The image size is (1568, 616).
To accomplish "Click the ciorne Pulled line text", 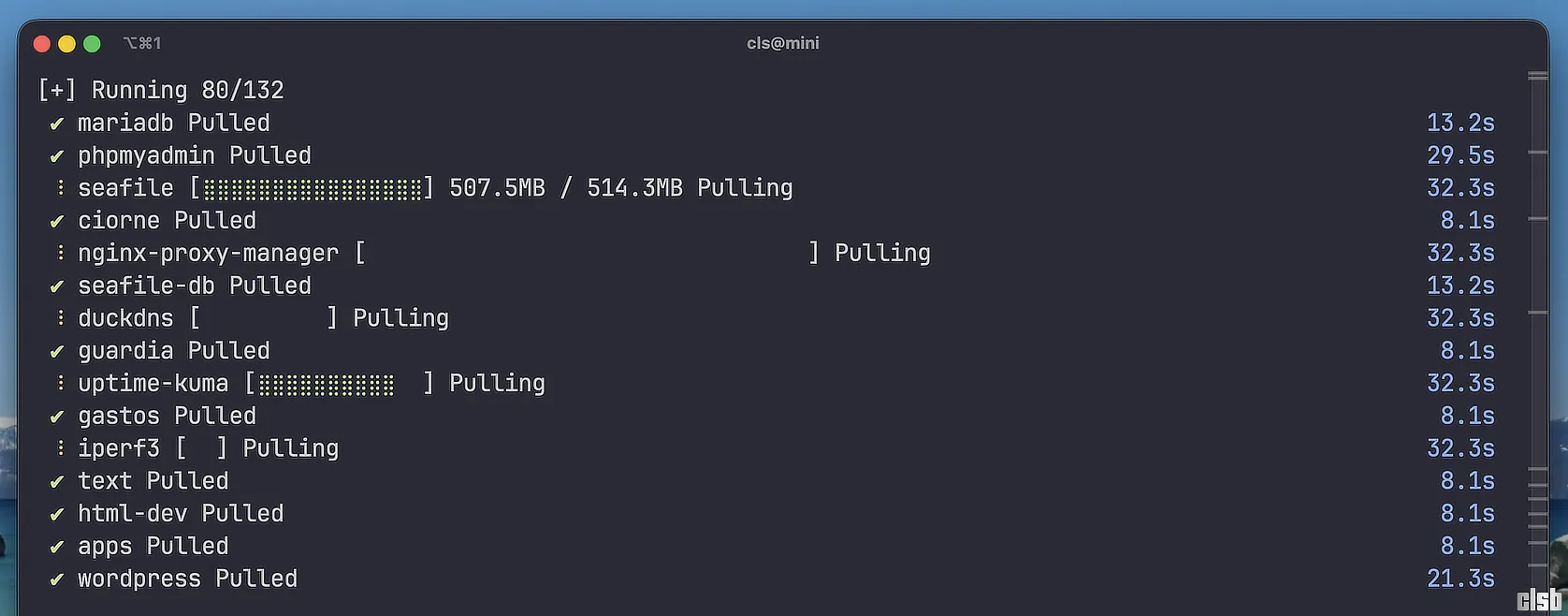I will (167, 221).
